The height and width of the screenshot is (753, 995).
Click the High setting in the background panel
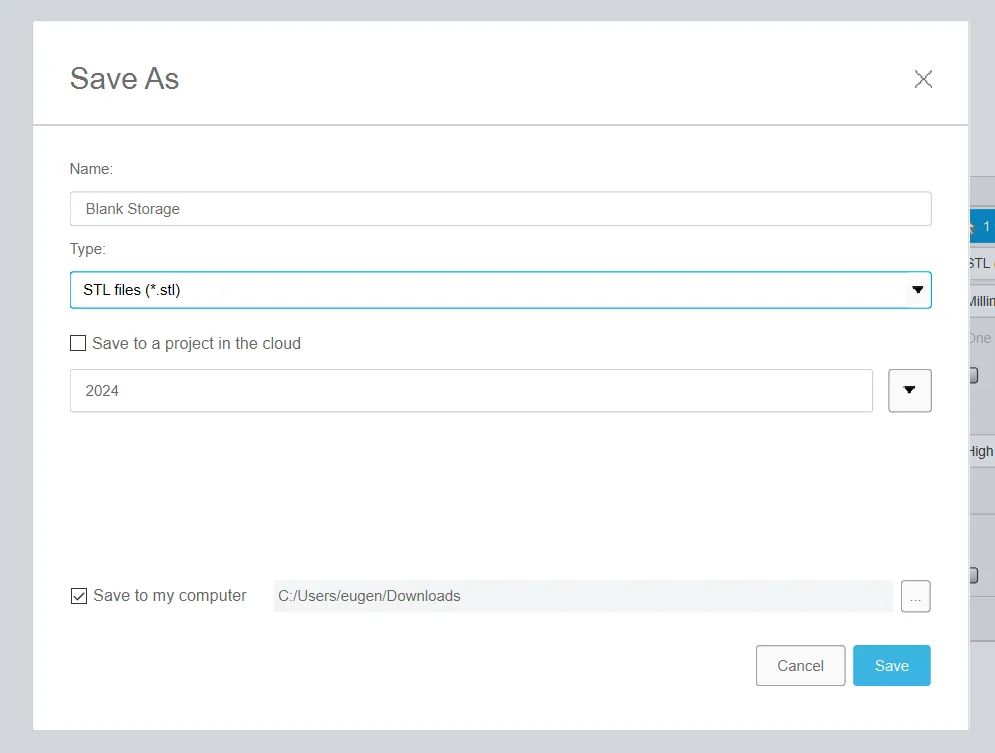click(x=980, y=451)
